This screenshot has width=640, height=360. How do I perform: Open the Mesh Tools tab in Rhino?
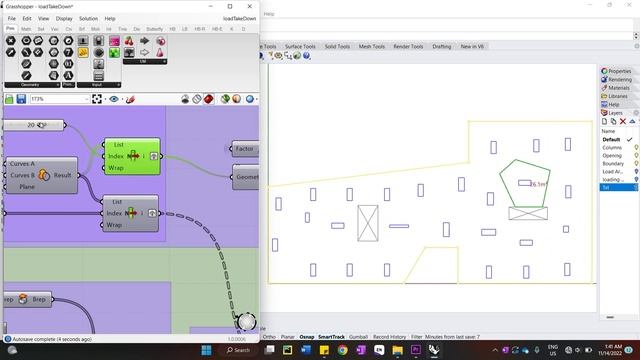tap(371, 47)
